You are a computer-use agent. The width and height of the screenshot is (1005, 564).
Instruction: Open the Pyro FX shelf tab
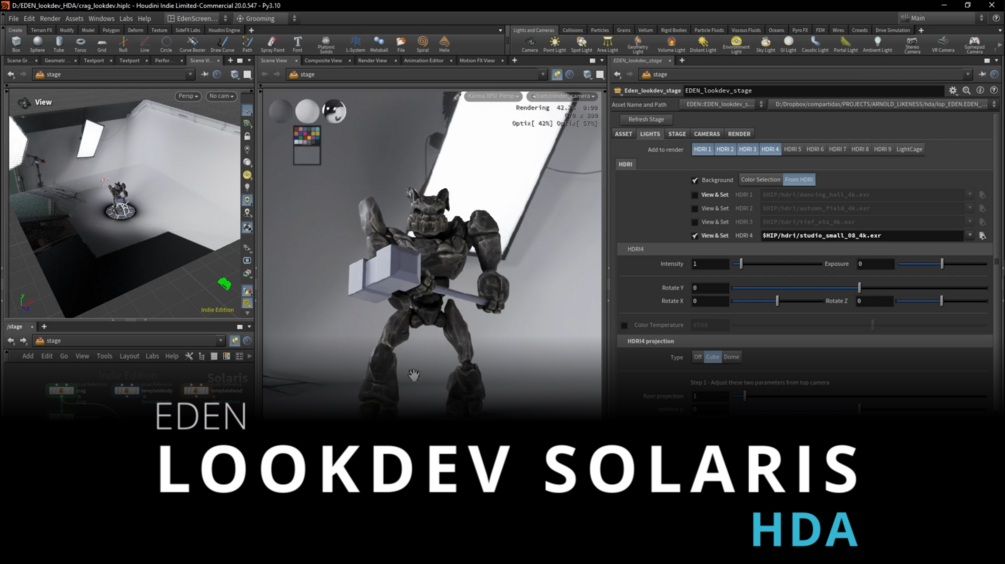pyautogui.click(x=800, y=30)
